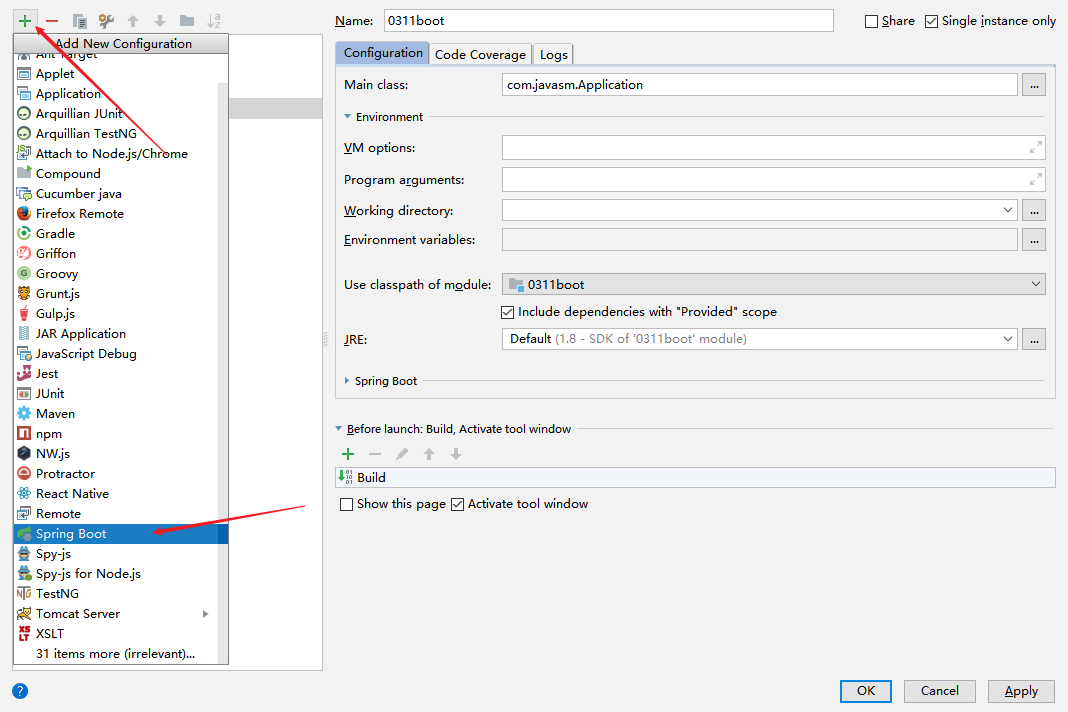Toggle Single instance only checkbox
Viewport: 1068px width, 712px height.
click(931, 21)
